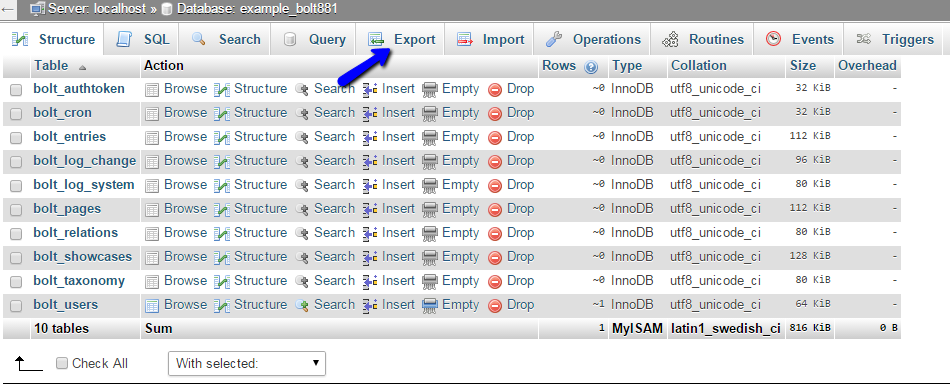Click the Structure icon for bolt_pages
The height and width of the screenshot is (384, 950).
point(222,210)
